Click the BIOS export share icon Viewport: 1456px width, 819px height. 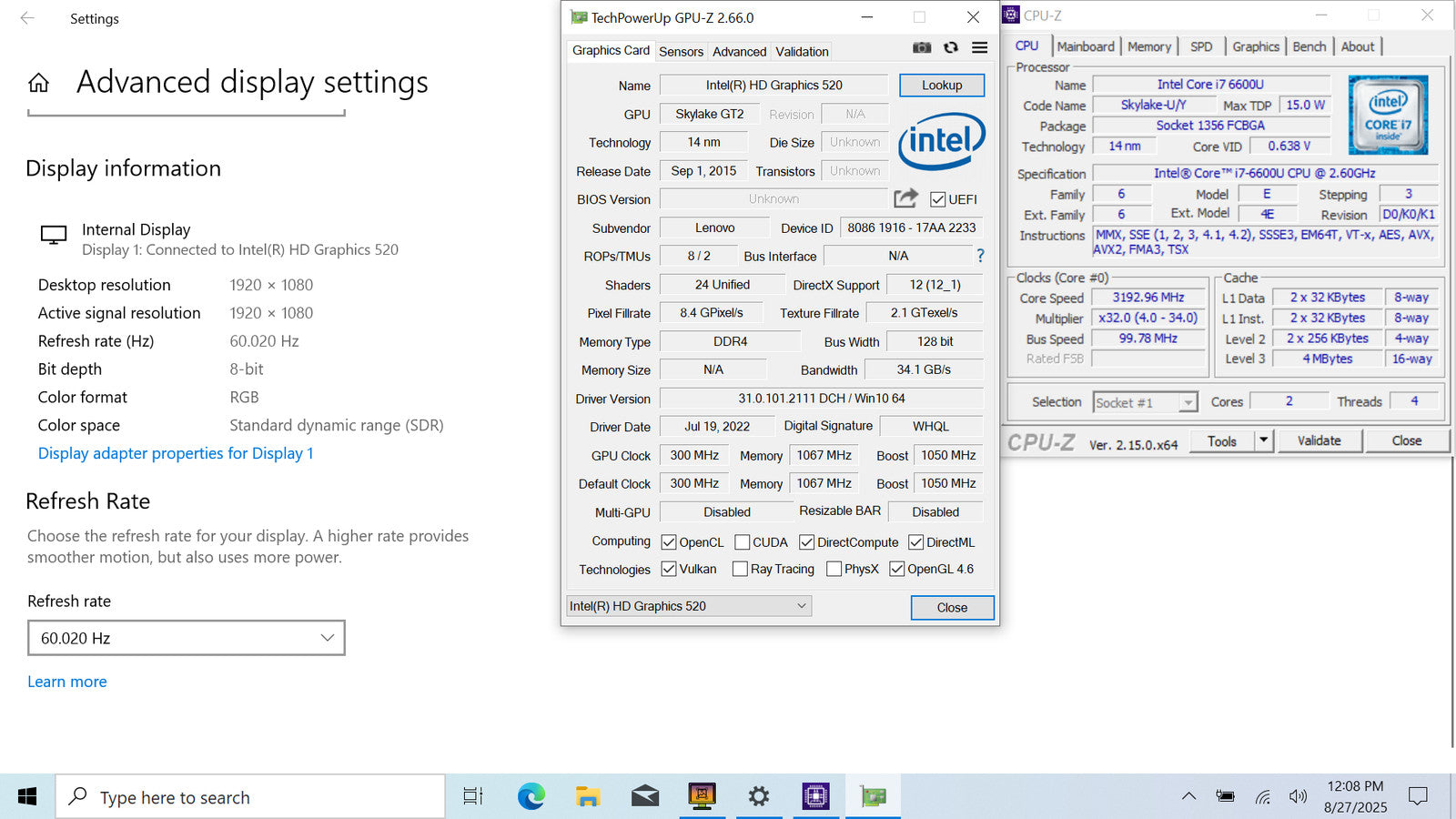905,198
